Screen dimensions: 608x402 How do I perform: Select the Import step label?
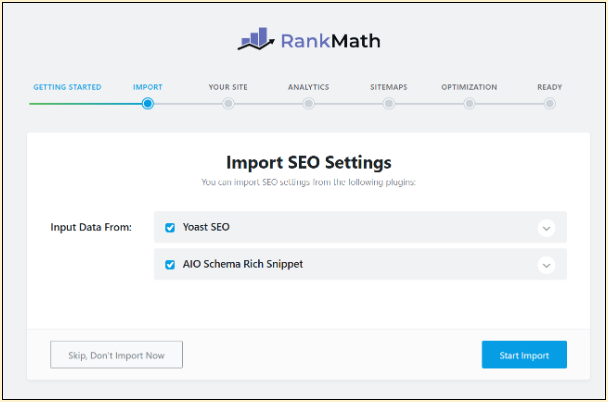click(148, 87)
